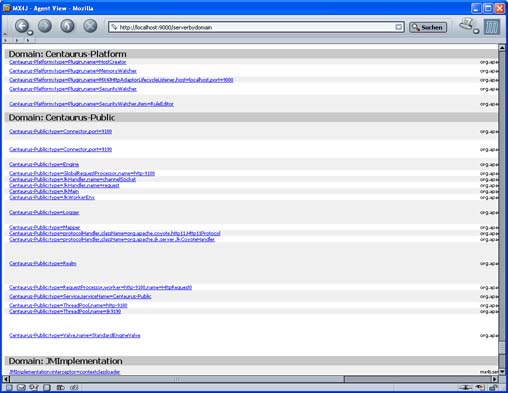
Task: Click the Domain: Centaurus-Platform heading
Action: (67, 54)
